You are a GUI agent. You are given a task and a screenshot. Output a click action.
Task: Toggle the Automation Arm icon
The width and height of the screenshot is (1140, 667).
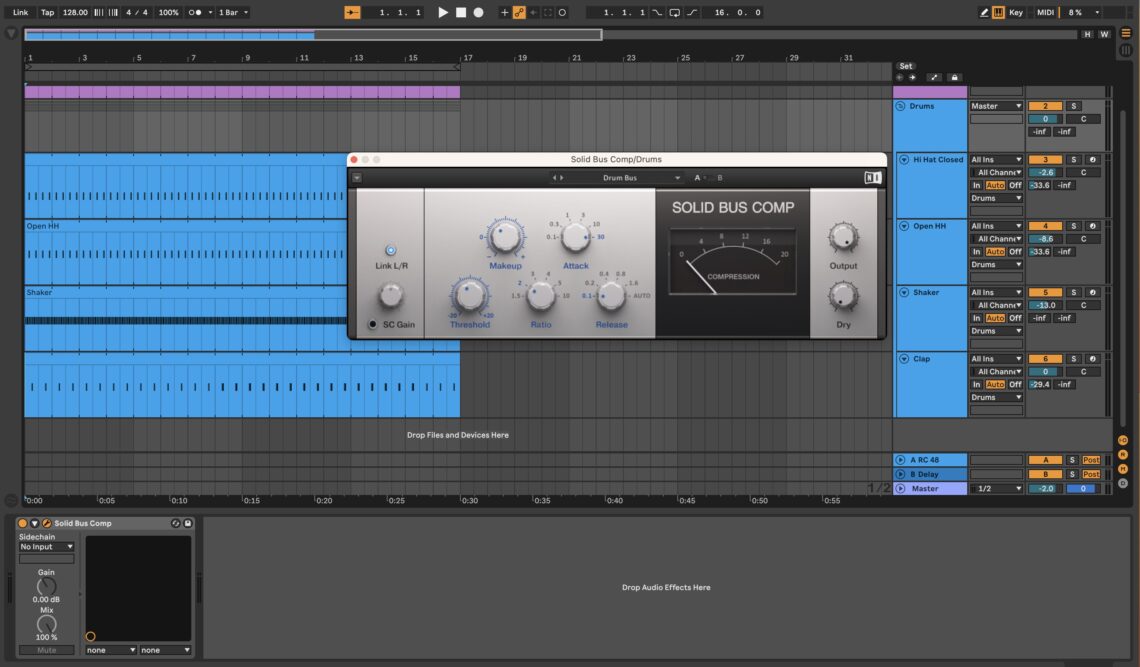pos(519,12)
